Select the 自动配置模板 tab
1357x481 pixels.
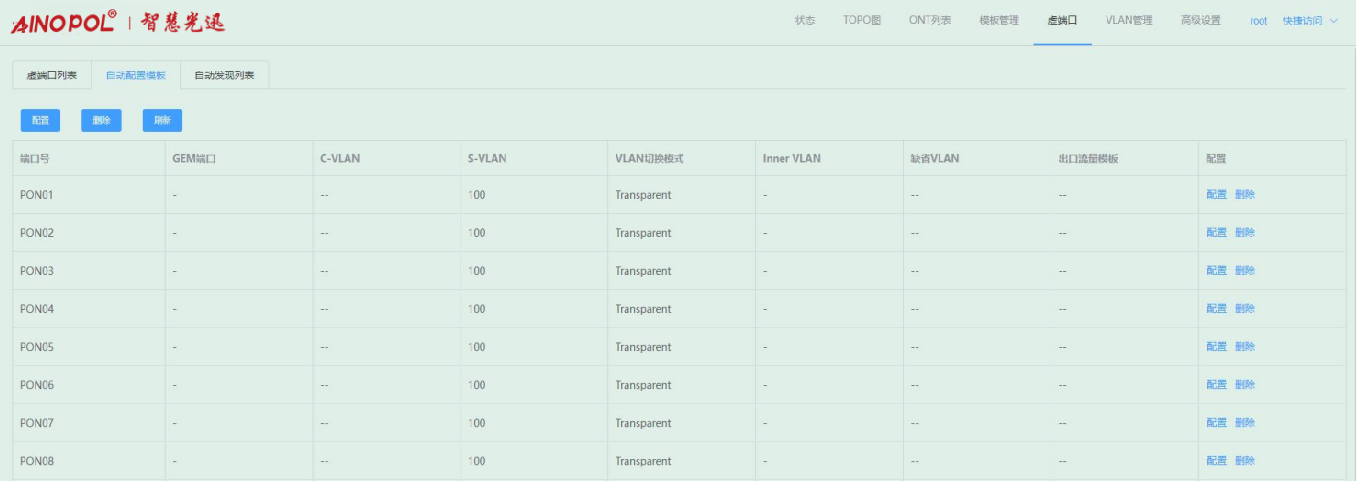tap(136, 76)
